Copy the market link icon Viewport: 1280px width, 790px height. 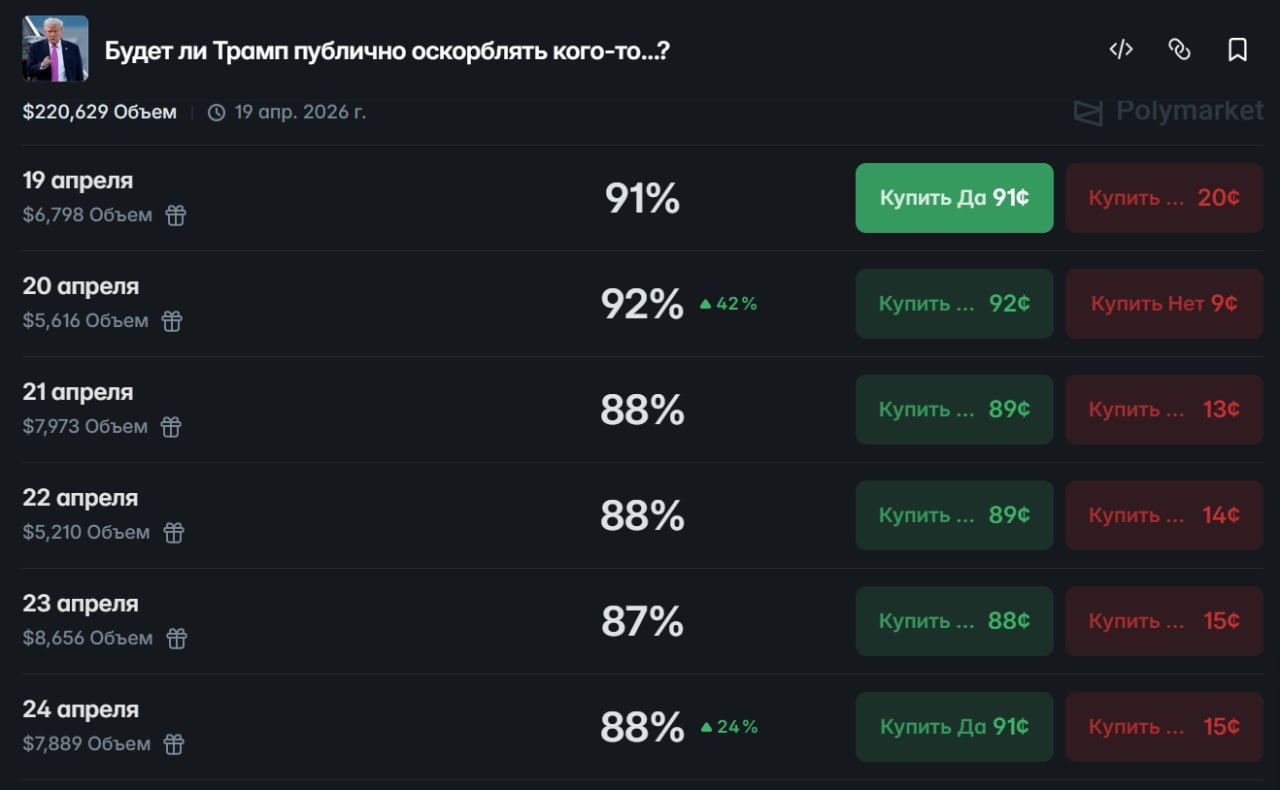1179,50
